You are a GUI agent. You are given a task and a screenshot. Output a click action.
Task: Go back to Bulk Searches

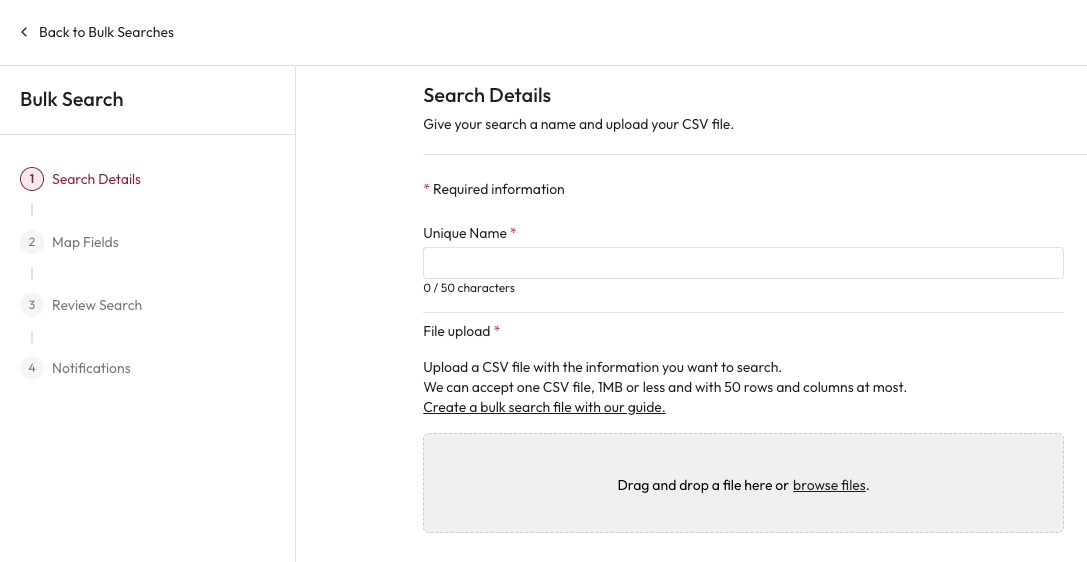(106, 32)
